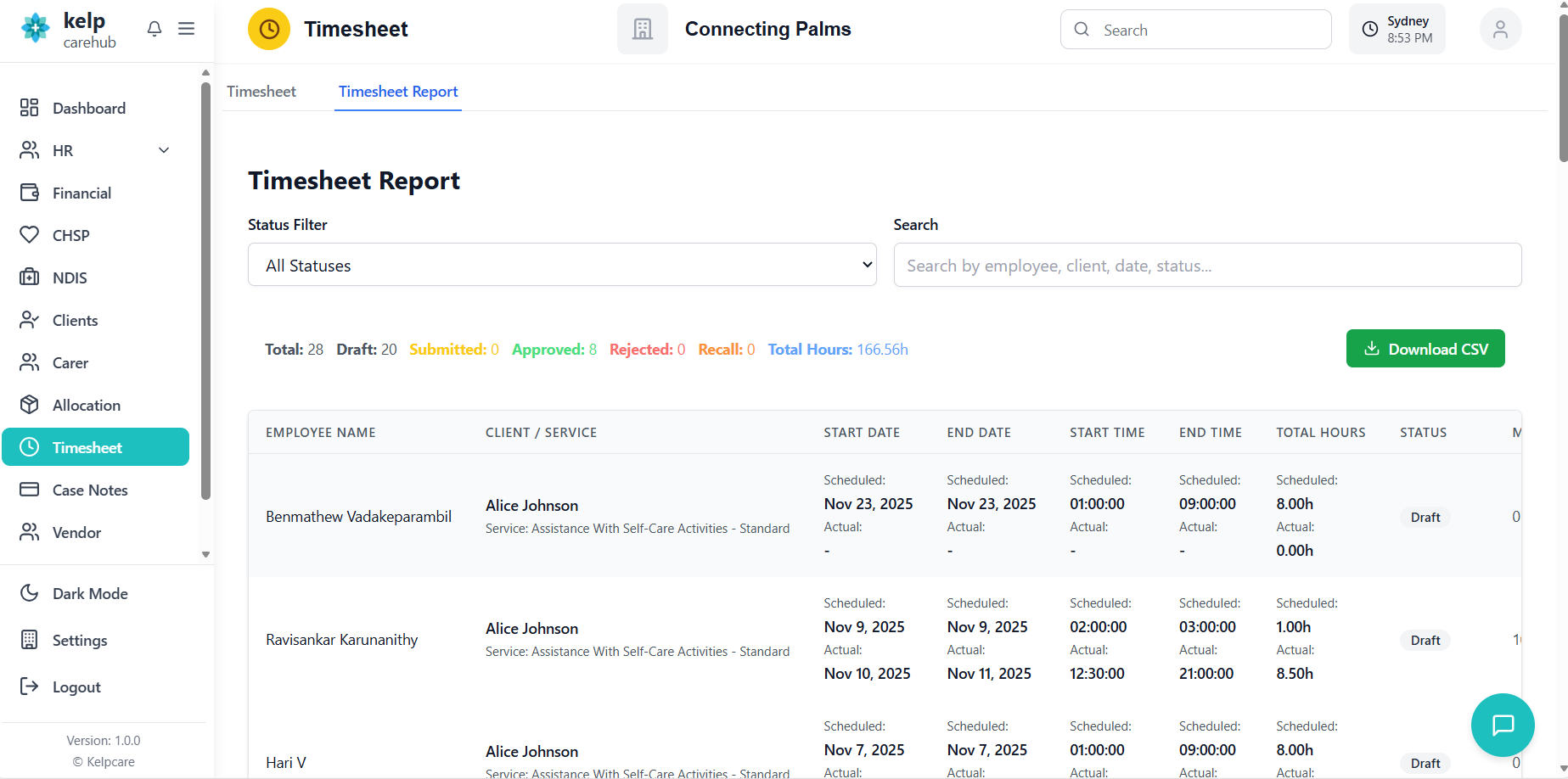
Task: Toggle Dark Mode
Action: pos(89,593)
